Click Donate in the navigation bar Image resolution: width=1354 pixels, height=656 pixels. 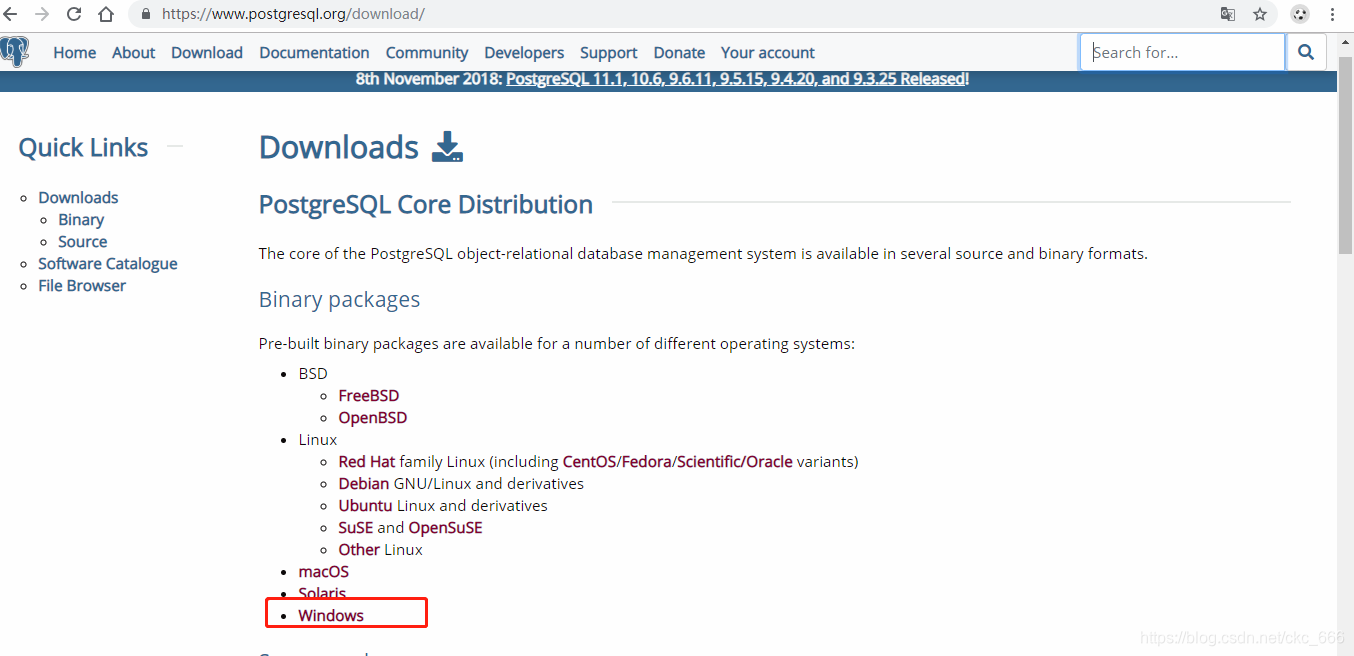pyautogui.click(x=679, y=53)
